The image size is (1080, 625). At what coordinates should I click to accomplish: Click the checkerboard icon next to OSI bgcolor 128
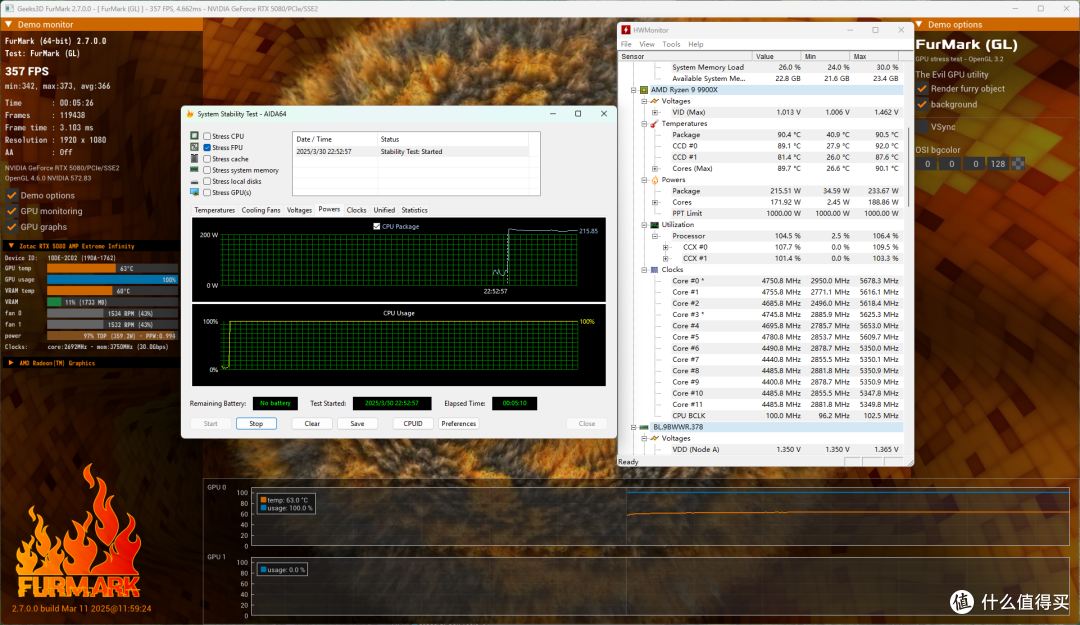(x=1018, y=164)
